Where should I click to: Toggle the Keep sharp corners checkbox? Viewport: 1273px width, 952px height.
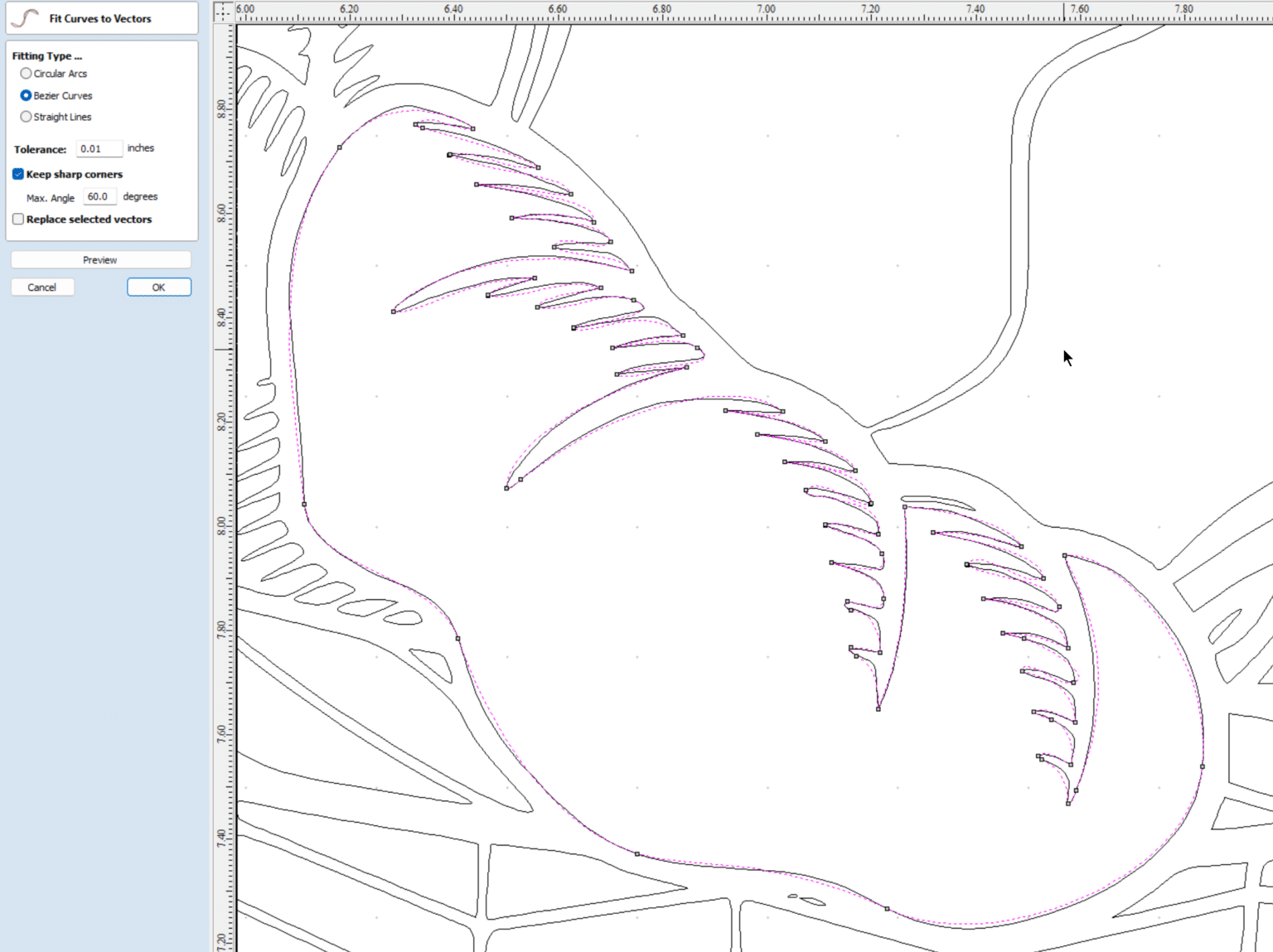(x=18, y=174)
